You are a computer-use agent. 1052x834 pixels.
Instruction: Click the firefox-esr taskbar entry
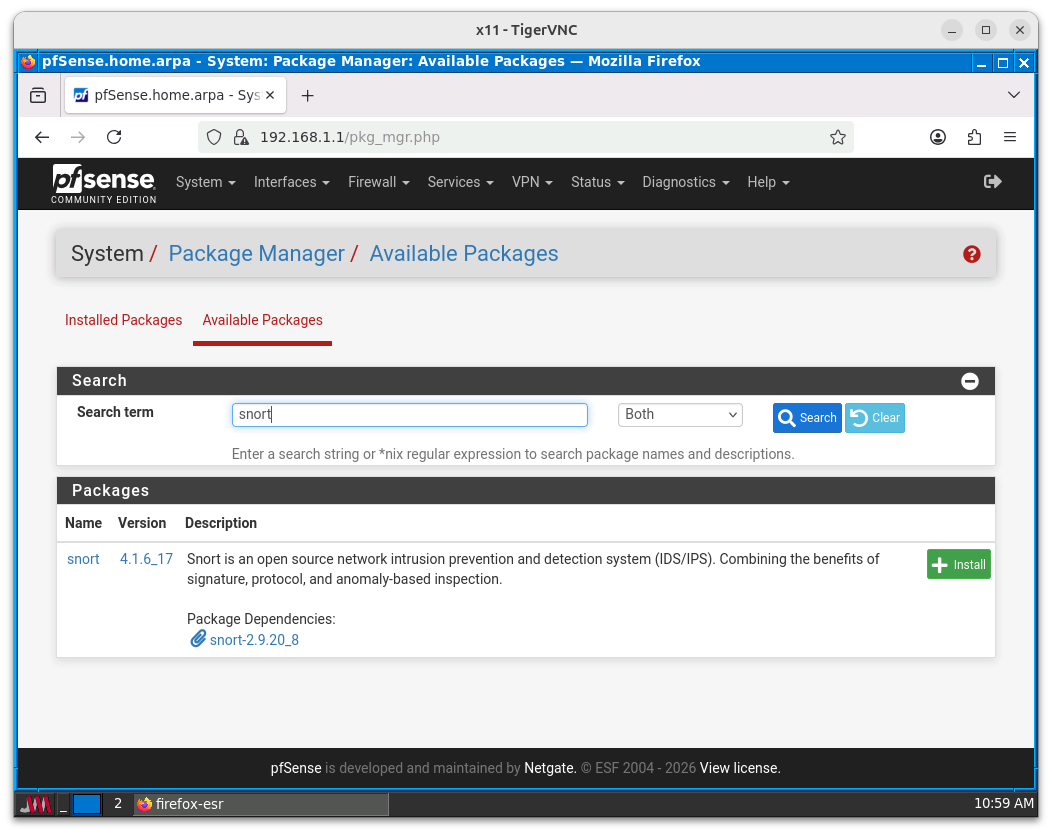[261, 804]
